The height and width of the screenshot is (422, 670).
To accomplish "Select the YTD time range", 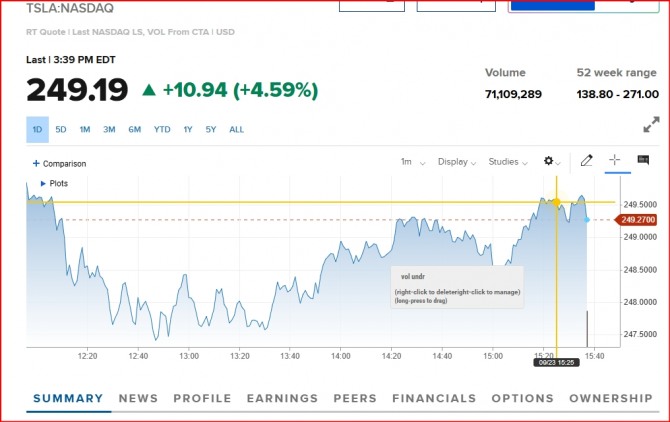I will click(162, 129).
